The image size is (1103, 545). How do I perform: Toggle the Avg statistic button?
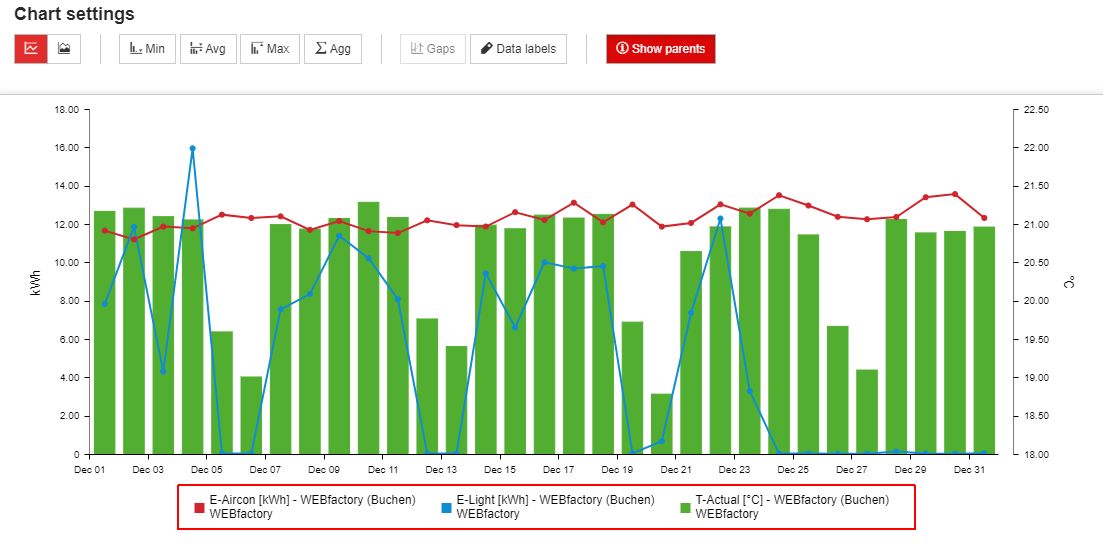pos(208,48)
